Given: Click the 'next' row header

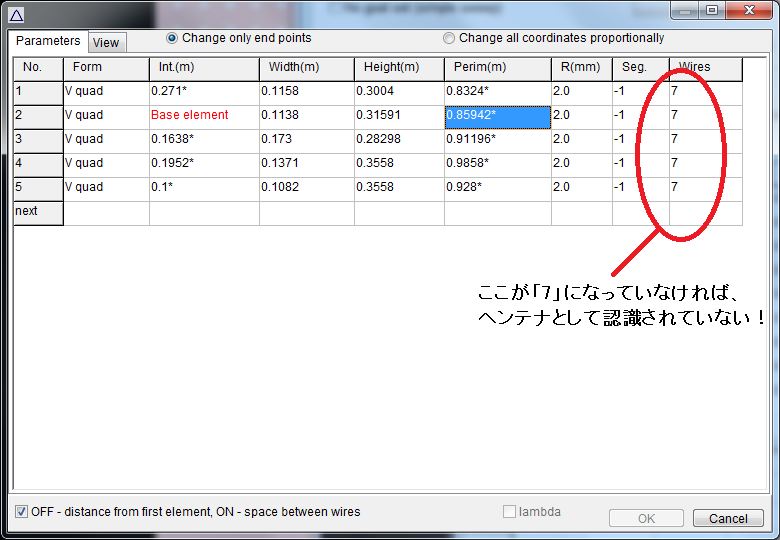Looking at the screenshot, I should (x=38, y=213).
